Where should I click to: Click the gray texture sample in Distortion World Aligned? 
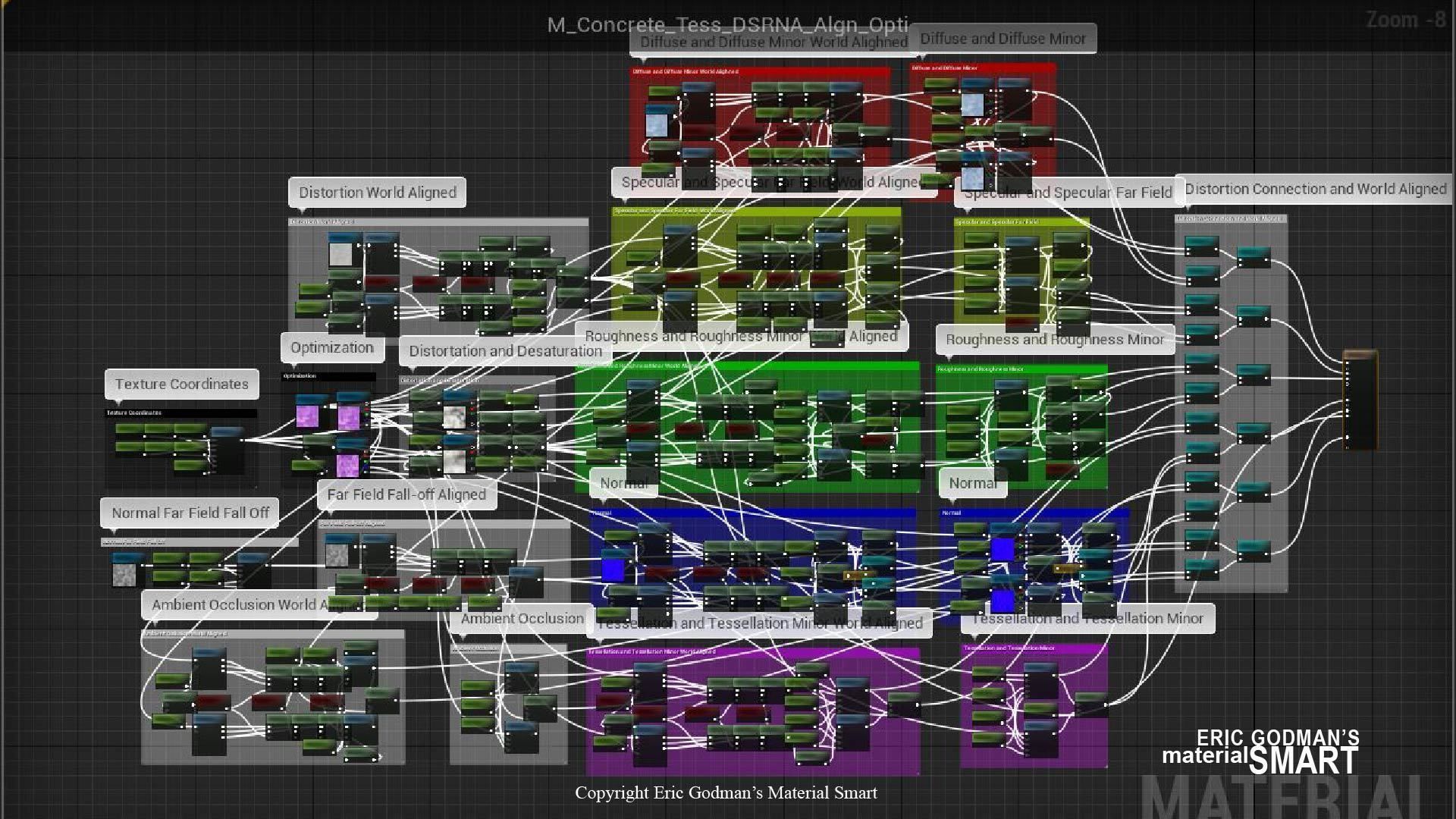pyautogui.click(x=340, y=253)
